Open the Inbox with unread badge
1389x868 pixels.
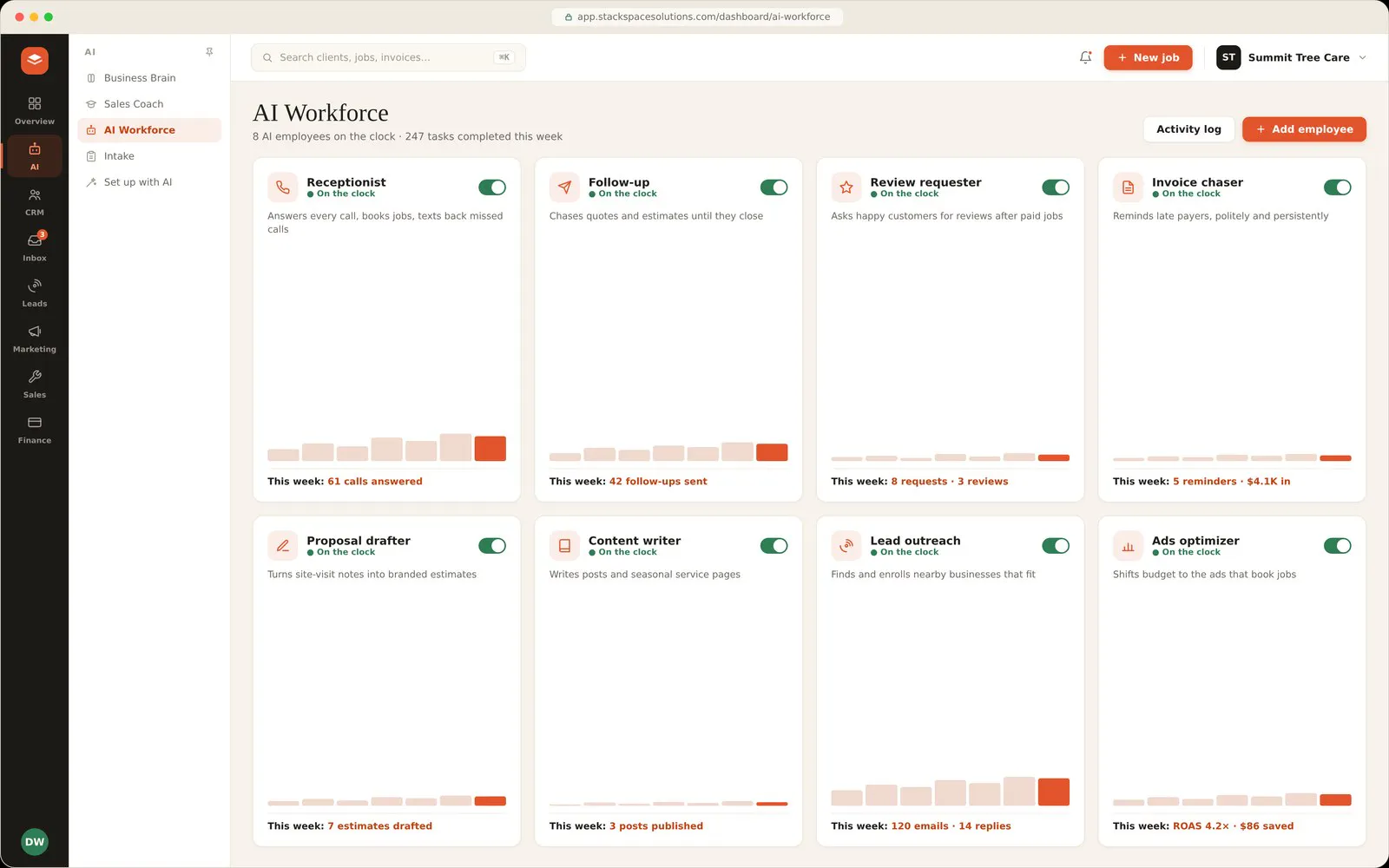pyautogui.click(x=35, y=247)
